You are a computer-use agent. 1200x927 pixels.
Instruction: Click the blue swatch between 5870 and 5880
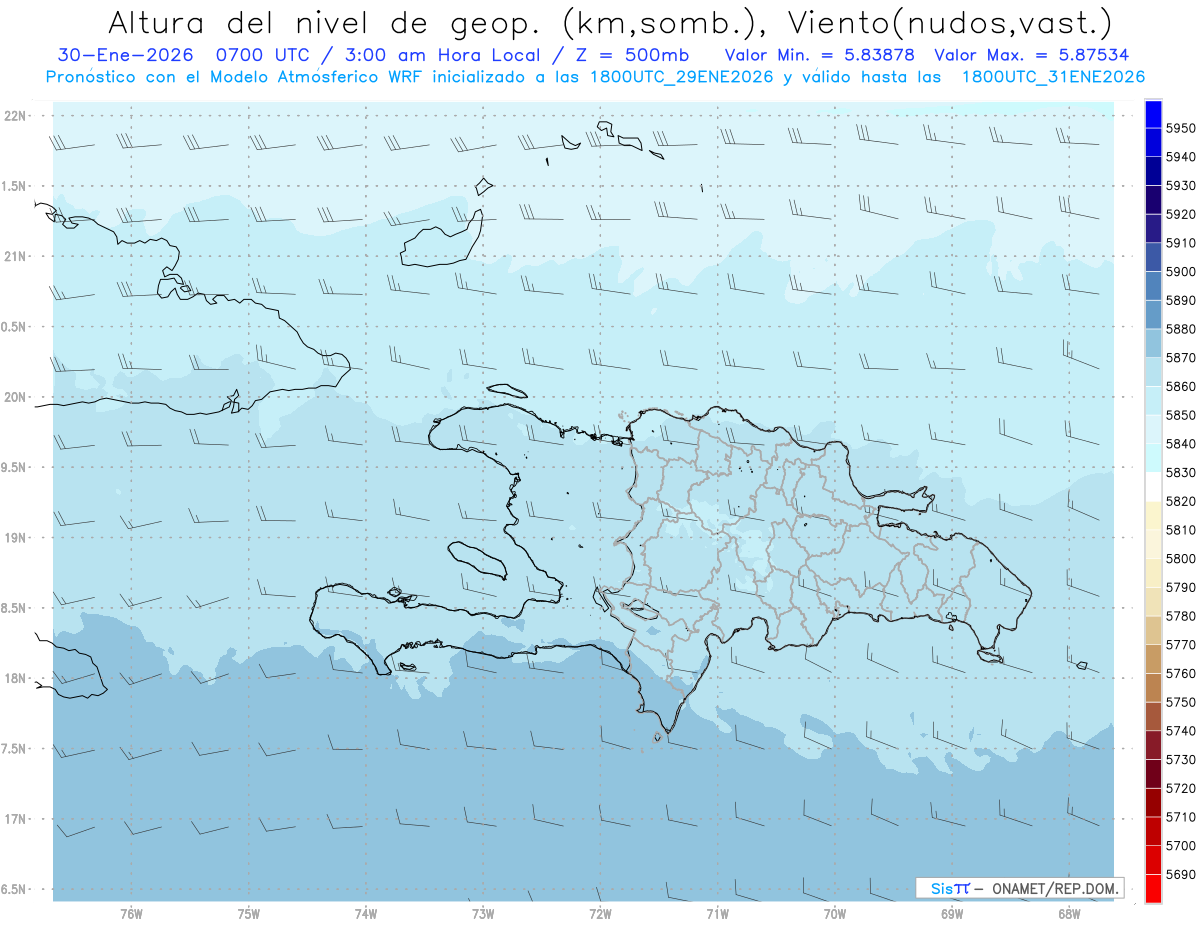point(1153,343)
